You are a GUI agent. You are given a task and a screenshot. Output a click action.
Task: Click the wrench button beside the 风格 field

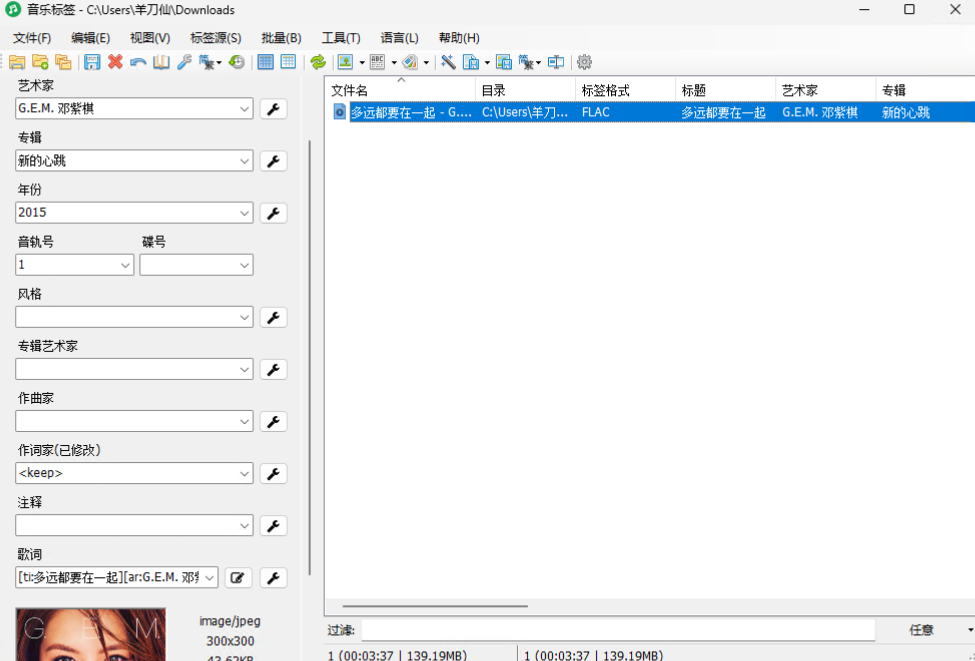[273, 317]
